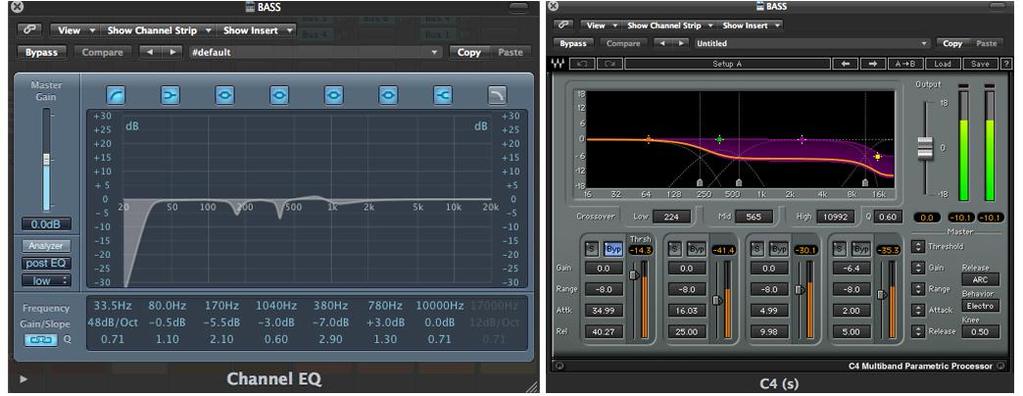This screenshot has height=396, width=1023.
Task: Enable the low-pass filter band in Channel EQ
Action: (x=497, y=96)
